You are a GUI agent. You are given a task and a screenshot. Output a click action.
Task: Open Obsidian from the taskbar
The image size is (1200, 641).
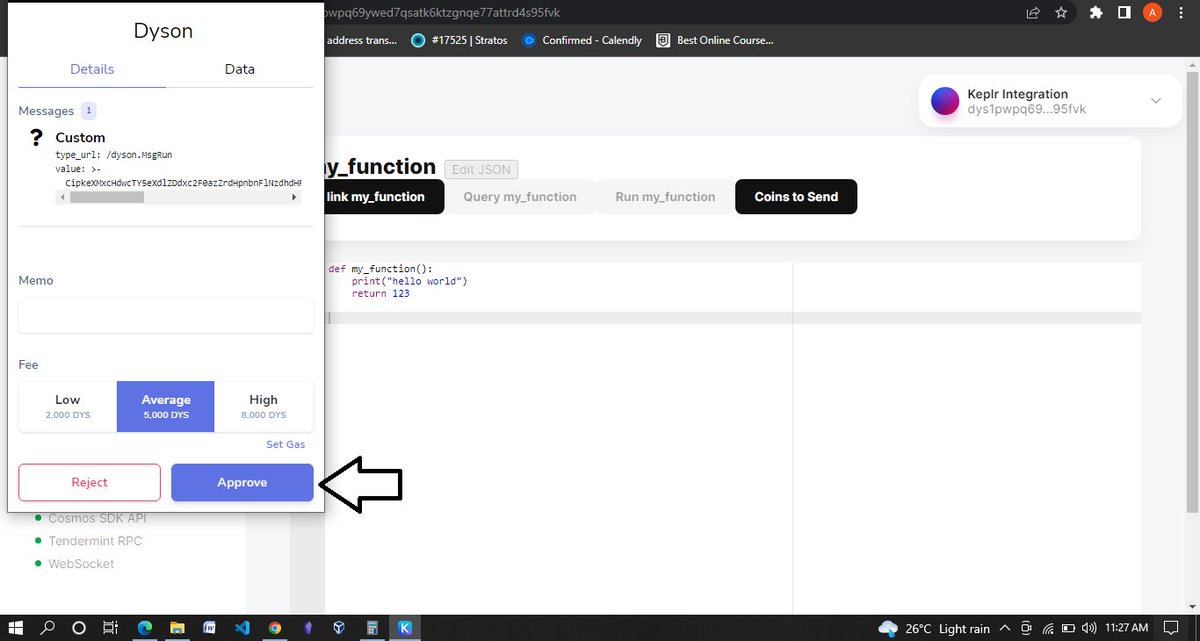[307, 628]
